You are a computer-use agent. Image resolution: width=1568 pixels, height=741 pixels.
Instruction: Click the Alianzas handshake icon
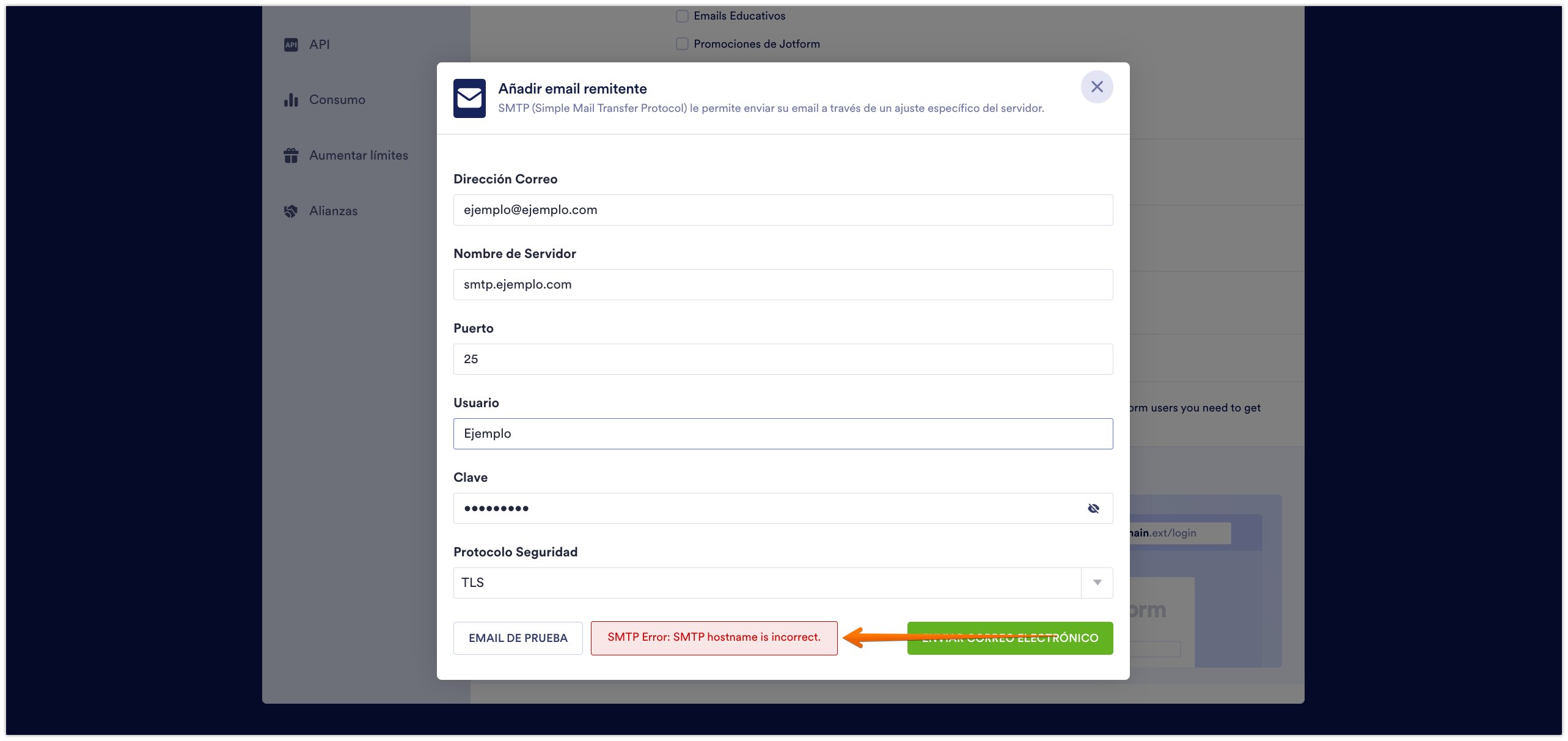point(291,211)
